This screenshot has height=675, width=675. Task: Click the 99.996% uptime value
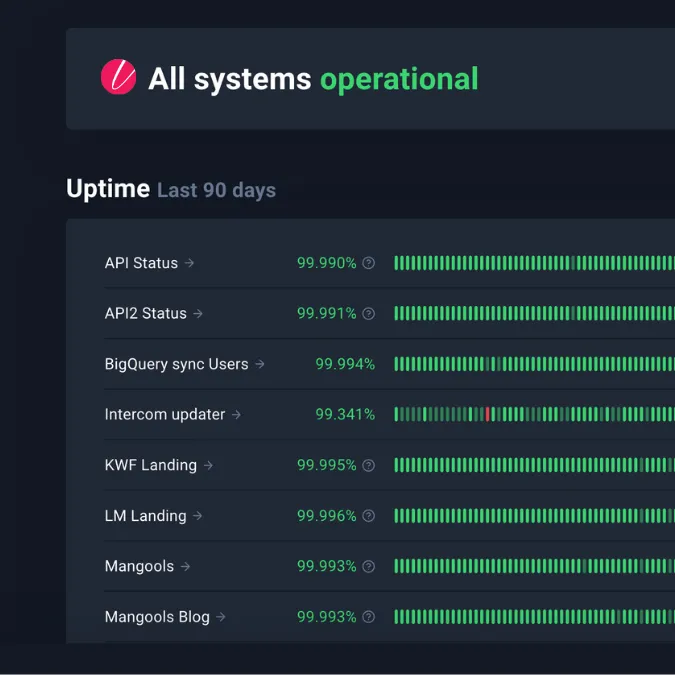coord(327,515)
